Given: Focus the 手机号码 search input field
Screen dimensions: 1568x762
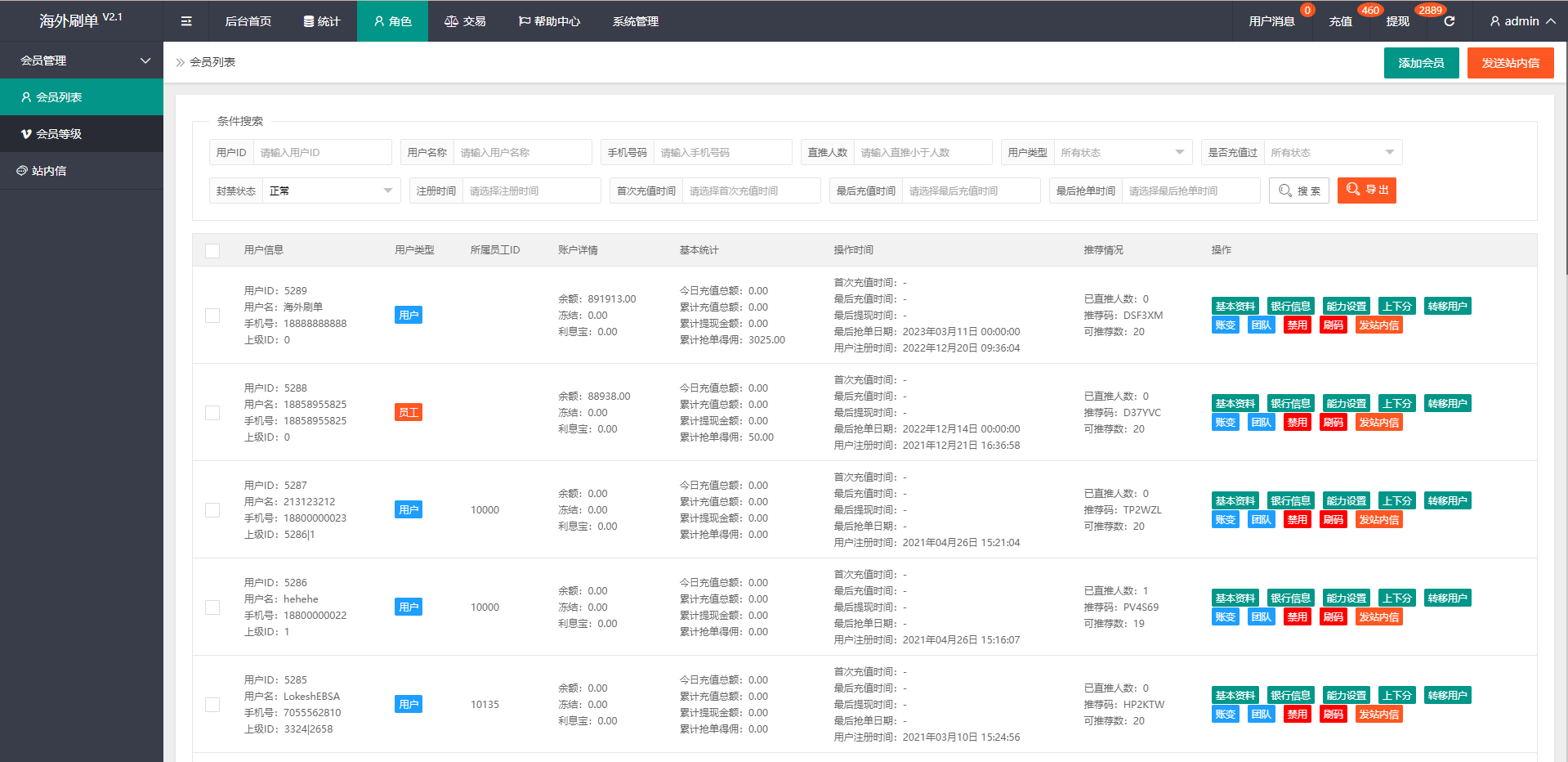Looking at the screenshot, I should [x=721, y=153].
